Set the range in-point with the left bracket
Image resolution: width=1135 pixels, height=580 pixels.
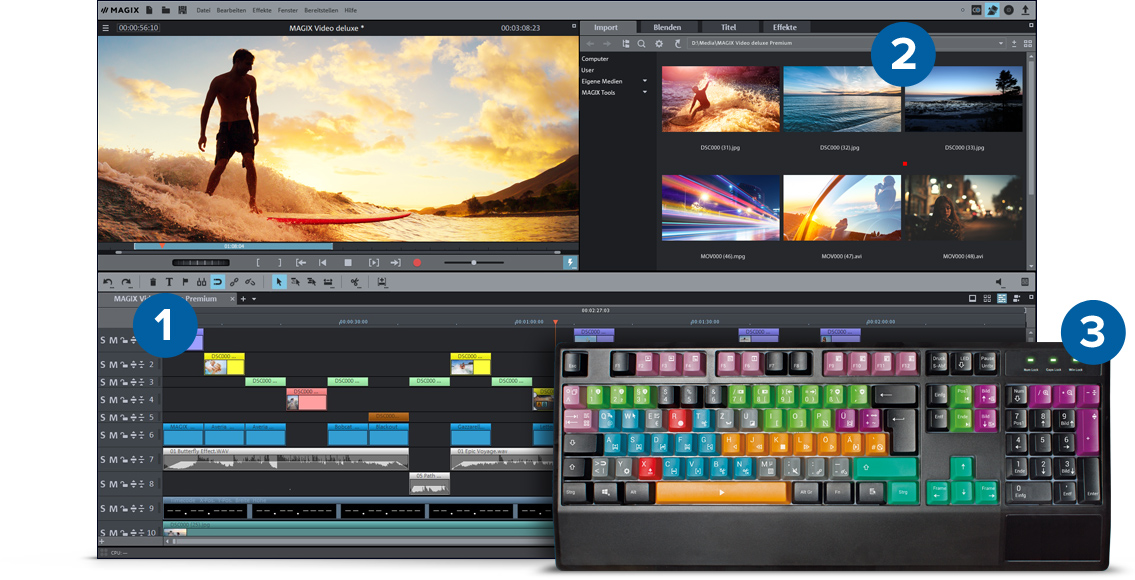(258, 263)
